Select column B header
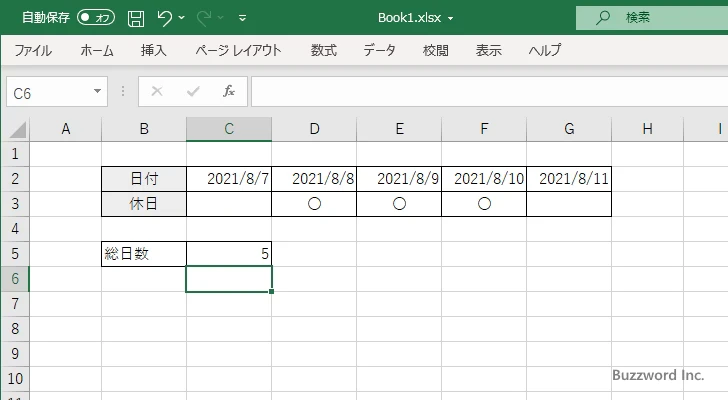 click(144, 129)
